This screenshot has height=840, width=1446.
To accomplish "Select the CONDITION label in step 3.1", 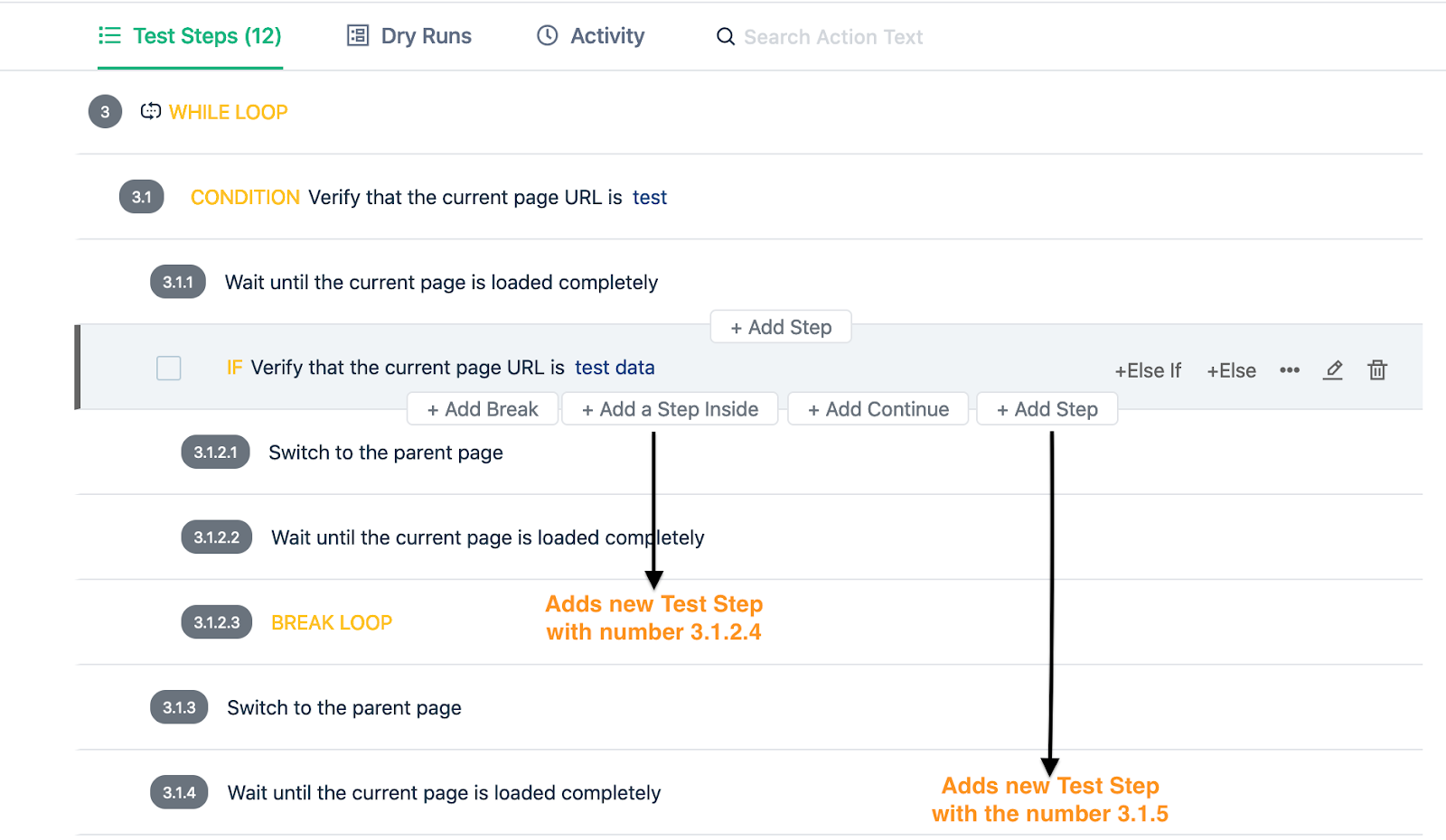I will point(245,197).
